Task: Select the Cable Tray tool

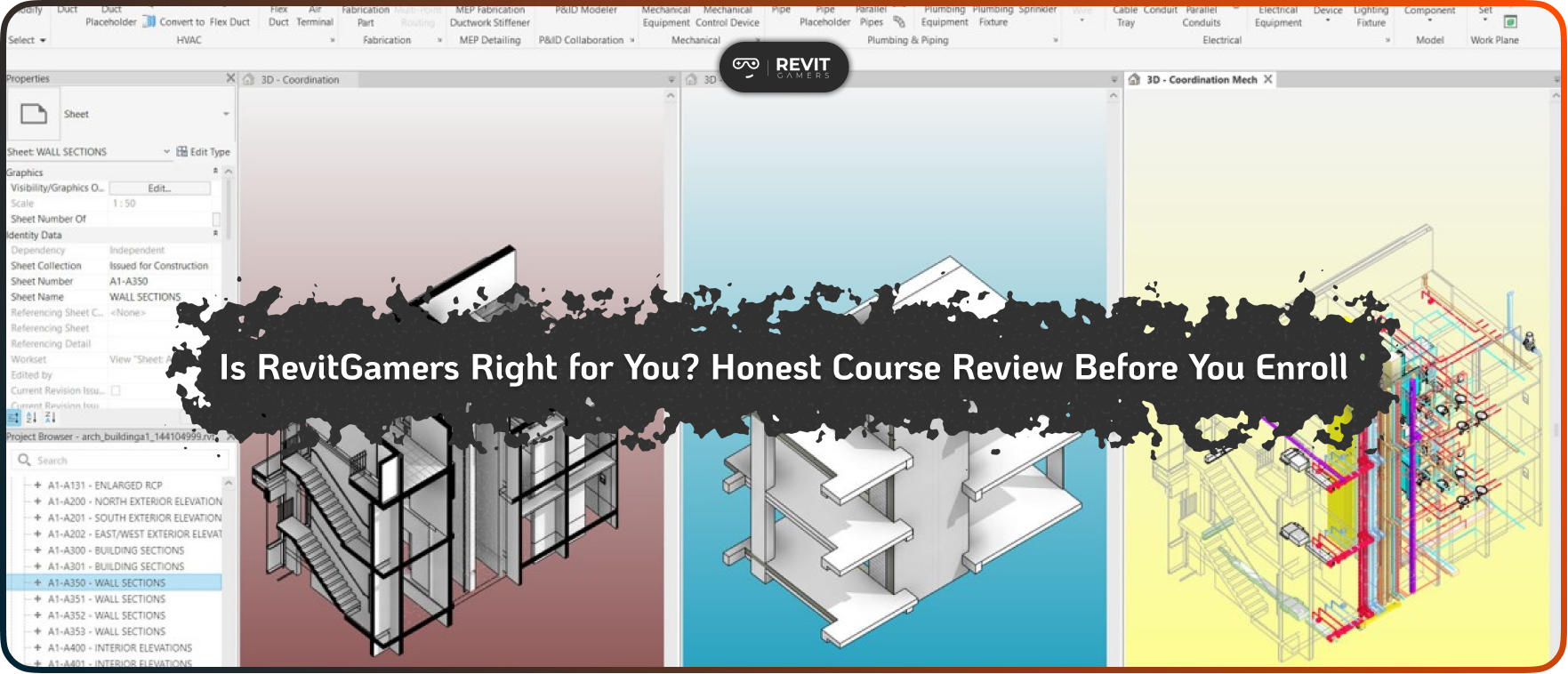Action: tap(1125, 16)
